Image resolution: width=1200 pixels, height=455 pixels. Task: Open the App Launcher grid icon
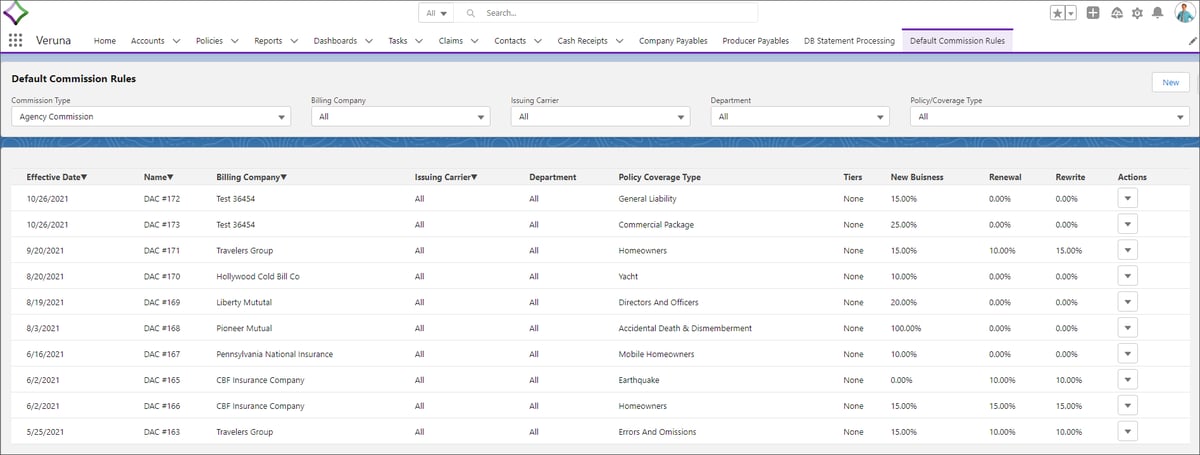(x=15, y=41)
